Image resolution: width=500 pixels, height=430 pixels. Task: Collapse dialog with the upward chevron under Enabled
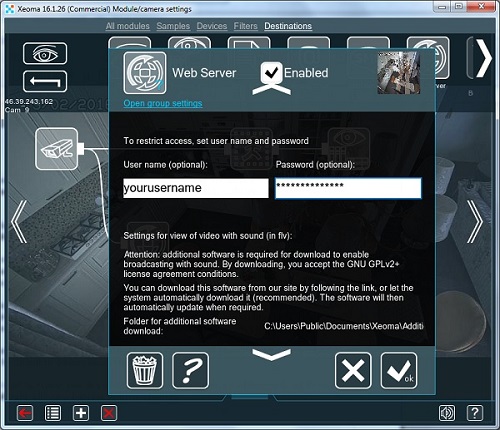click(271, 89)
